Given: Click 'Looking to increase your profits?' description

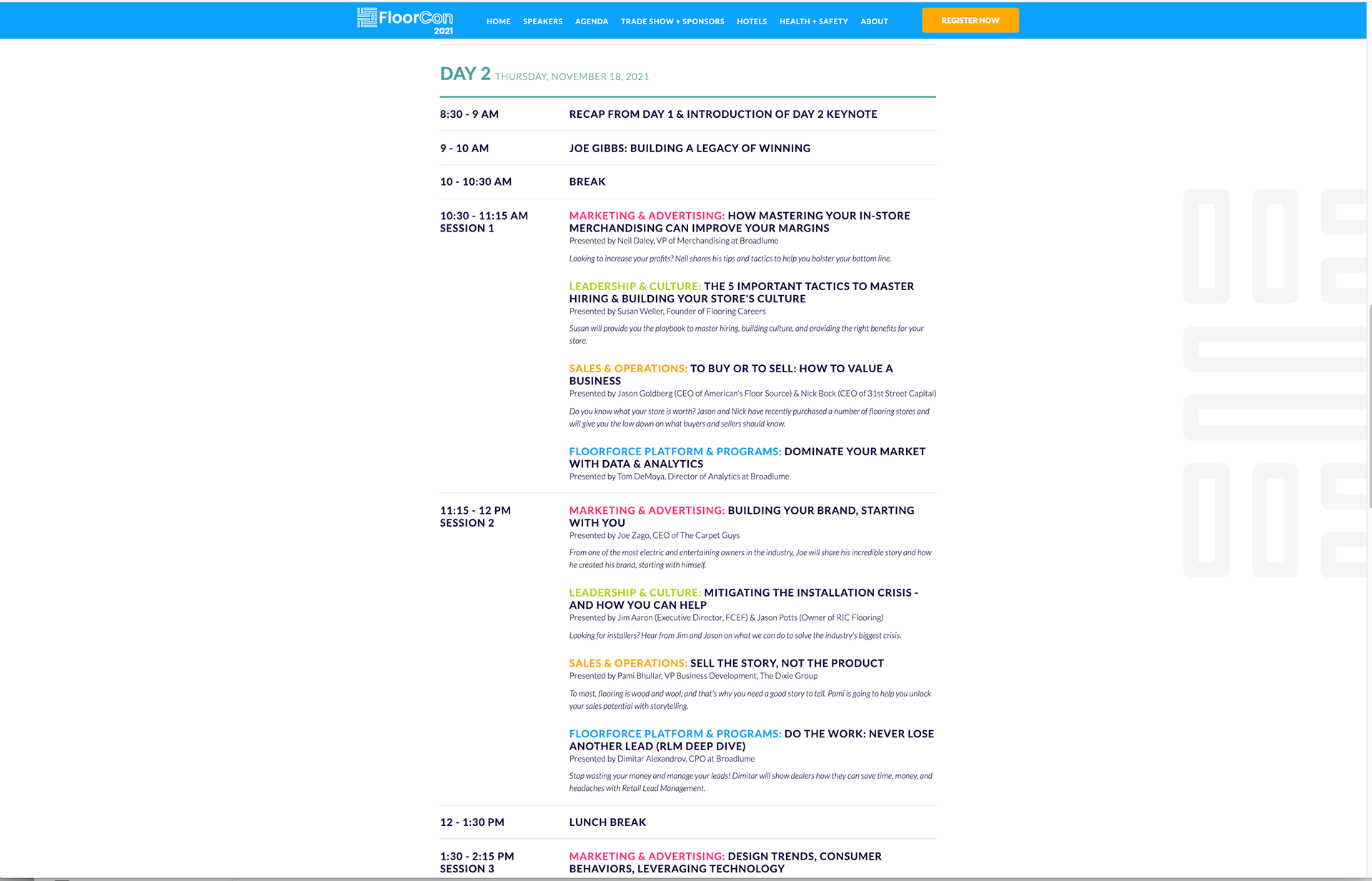Looking at the screenshot, I should coord(730,259).
